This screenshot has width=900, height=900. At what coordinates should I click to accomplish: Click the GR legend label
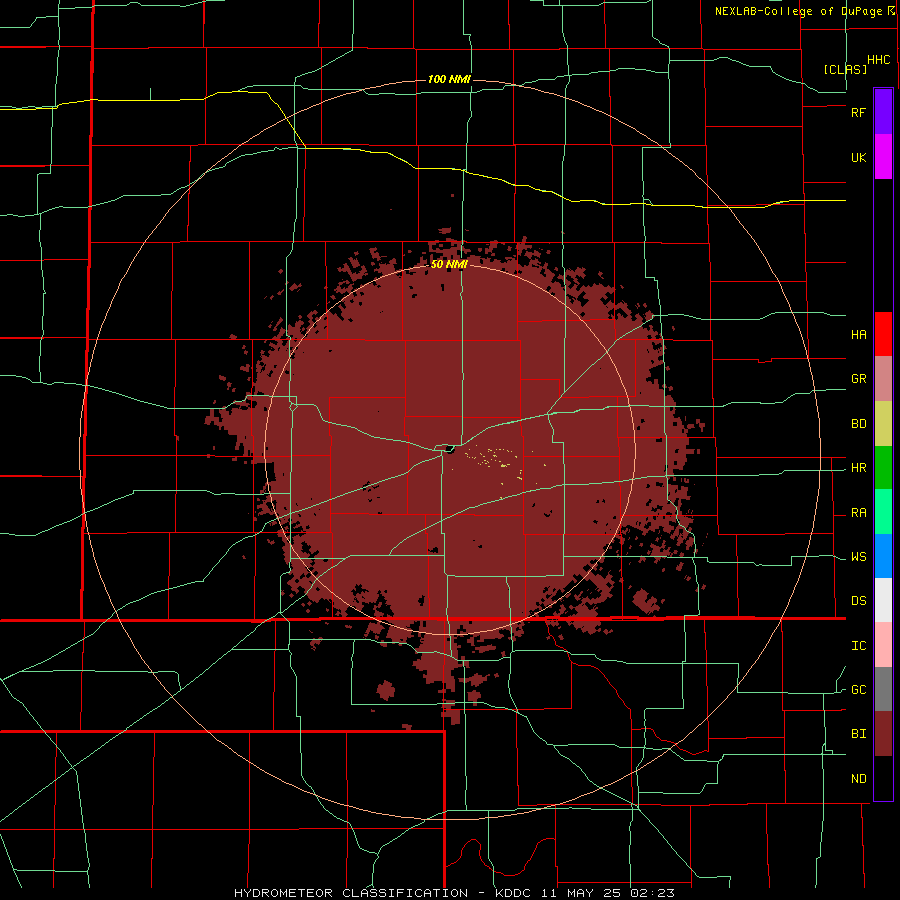858,379
